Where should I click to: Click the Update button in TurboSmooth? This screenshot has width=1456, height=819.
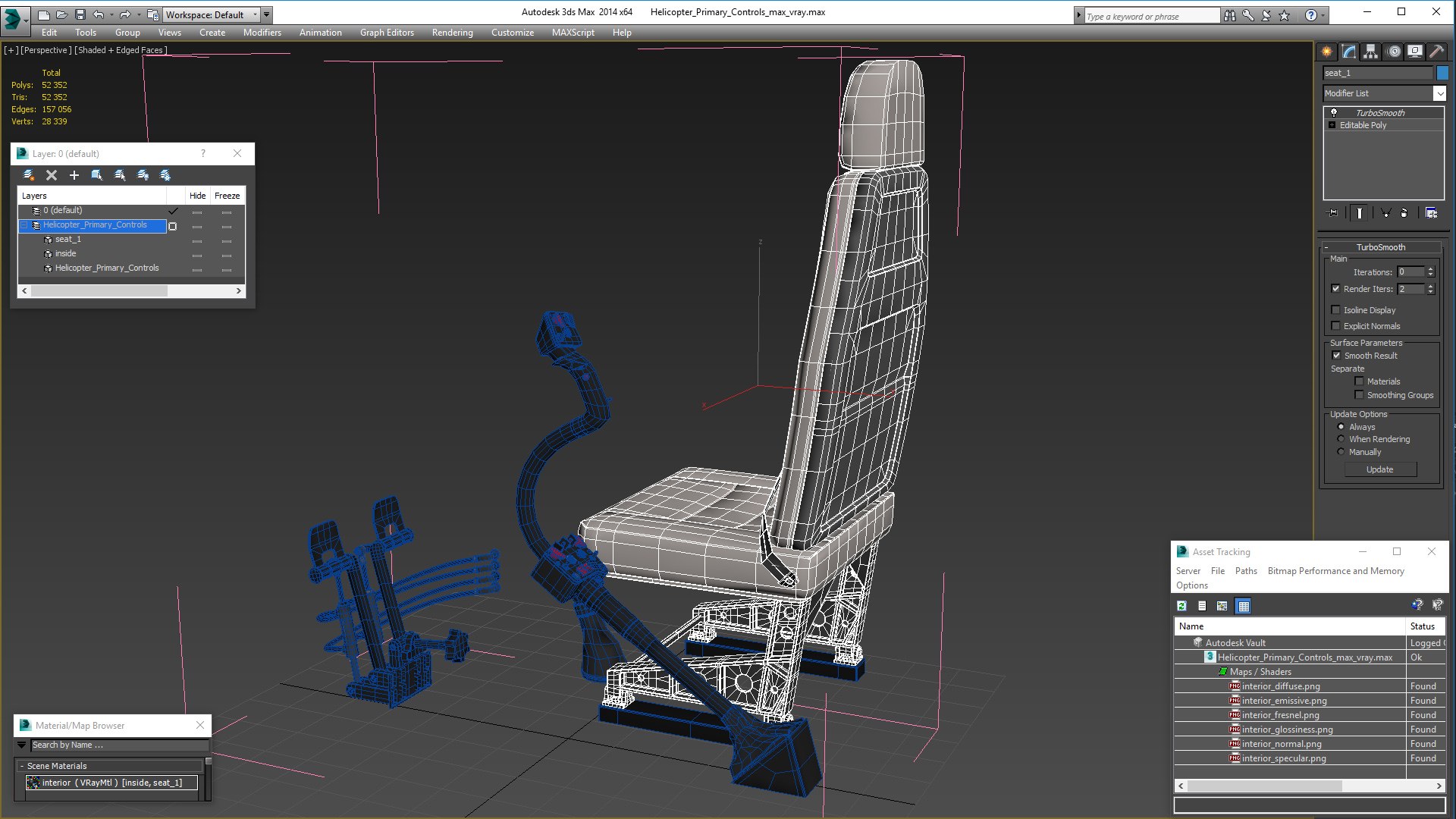(x=1379, y=469)
